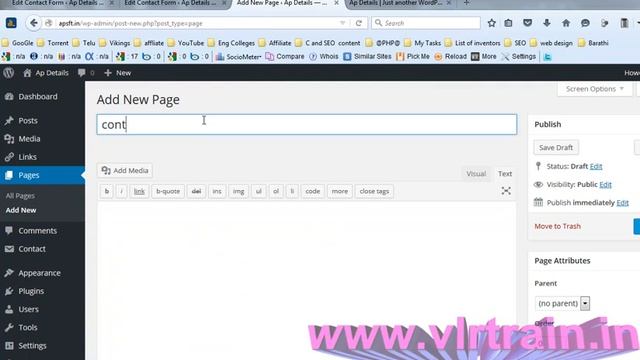
Task: Click the browser Search box
Action: 426,23
